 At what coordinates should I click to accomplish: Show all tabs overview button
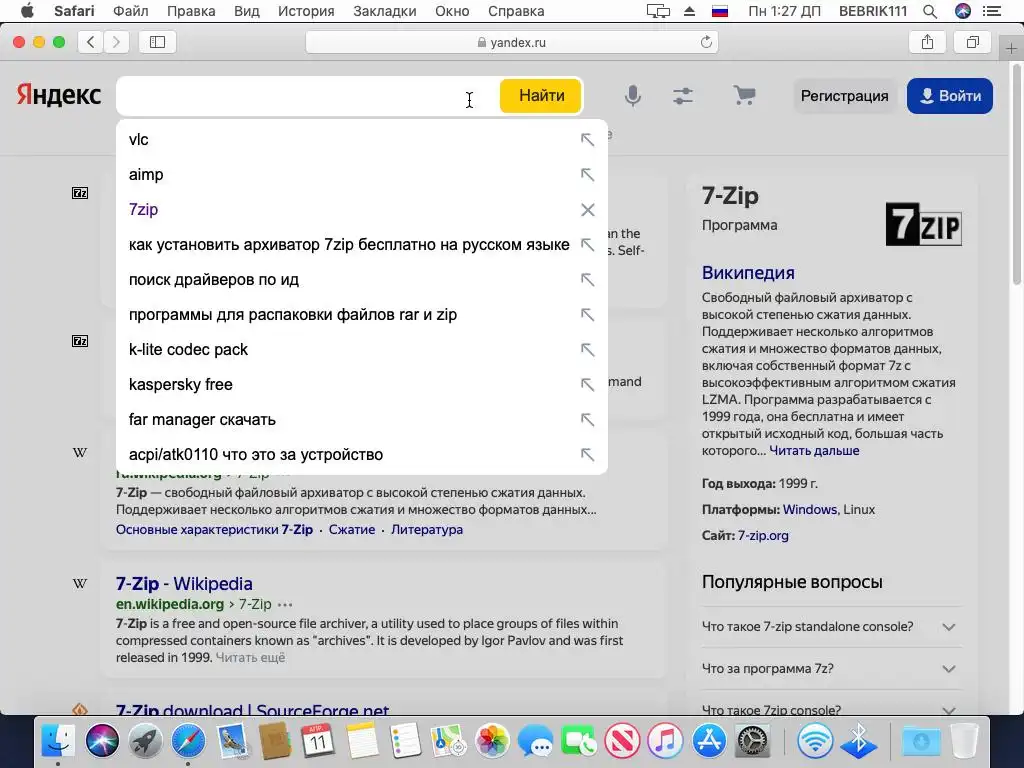click(972, 42)
